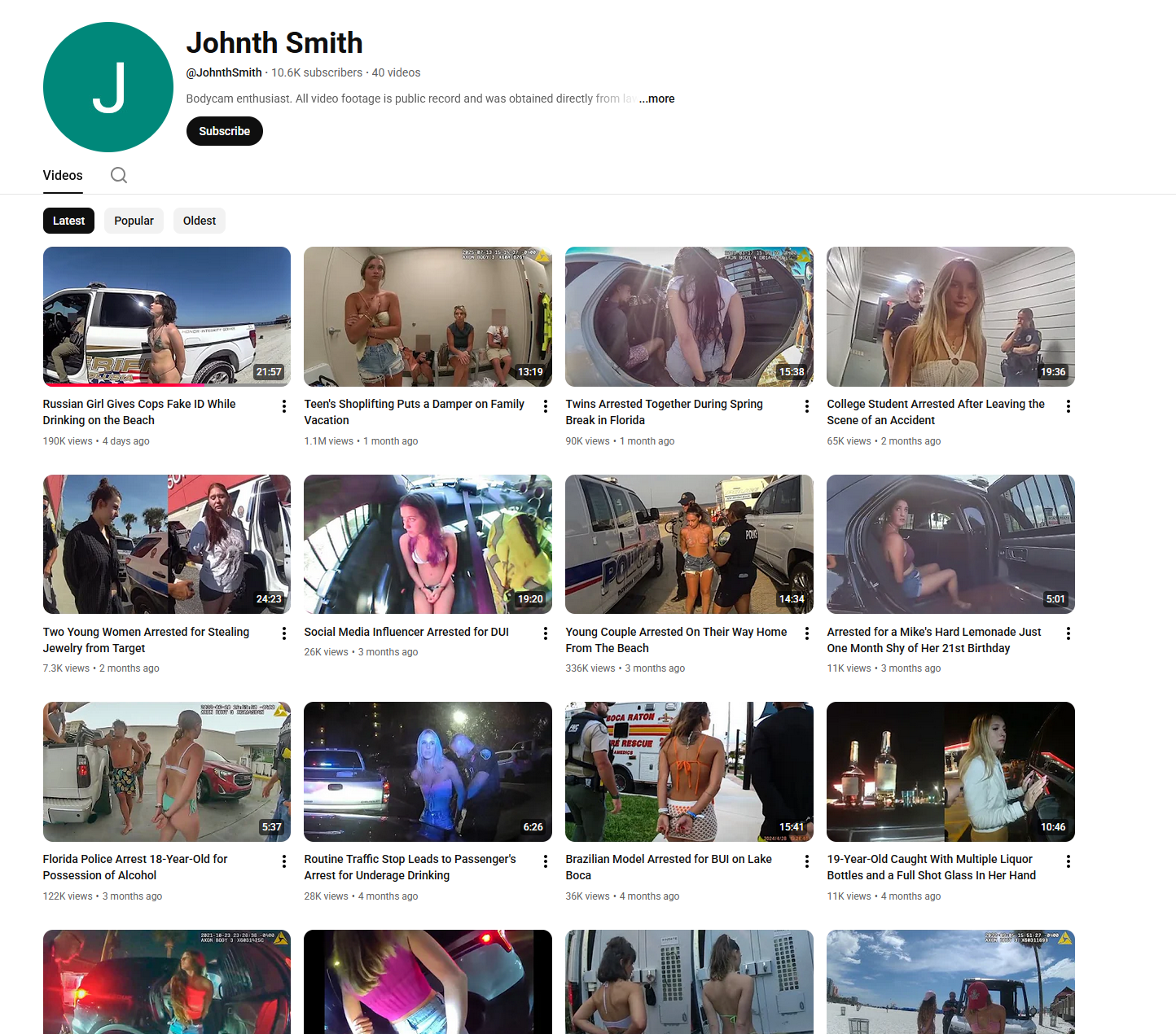Click the '65K views' text

click(x=849, y=441)
